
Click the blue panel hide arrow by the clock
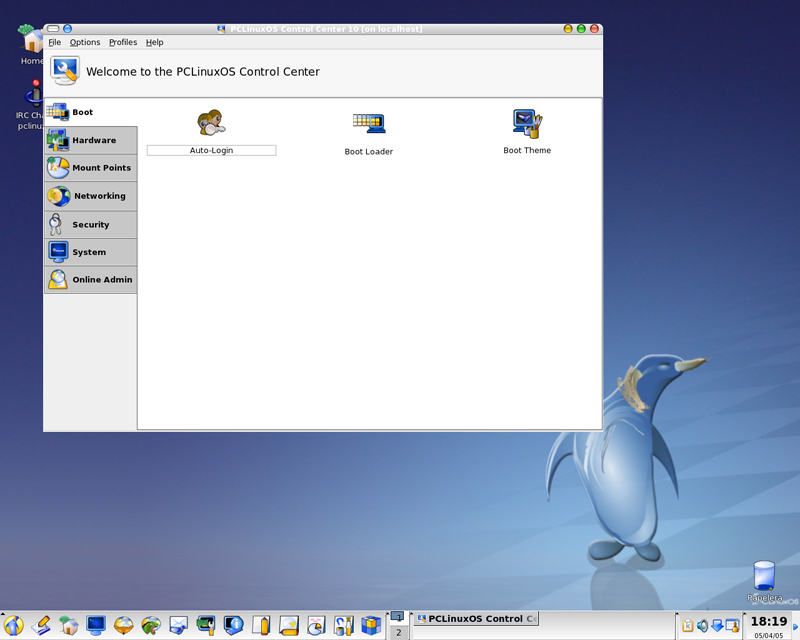(x=795, y=626)
